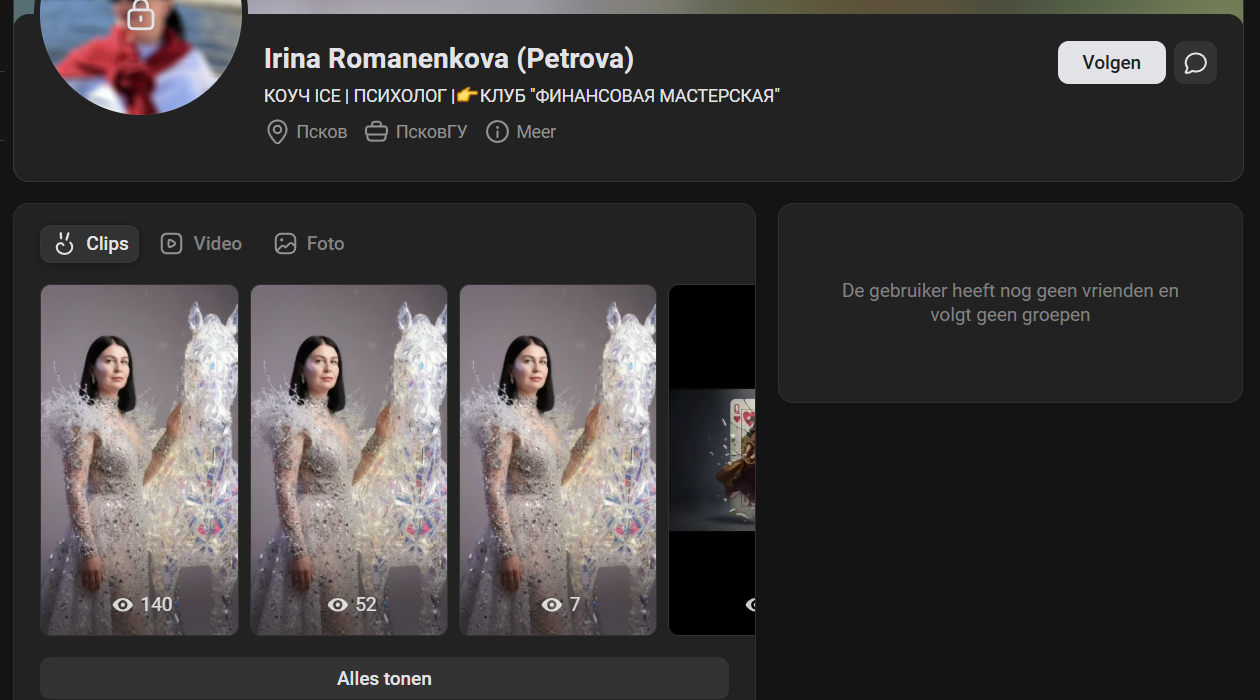Click the Alles tonen button
This screenshot has width=1260, height=700.
384,678
